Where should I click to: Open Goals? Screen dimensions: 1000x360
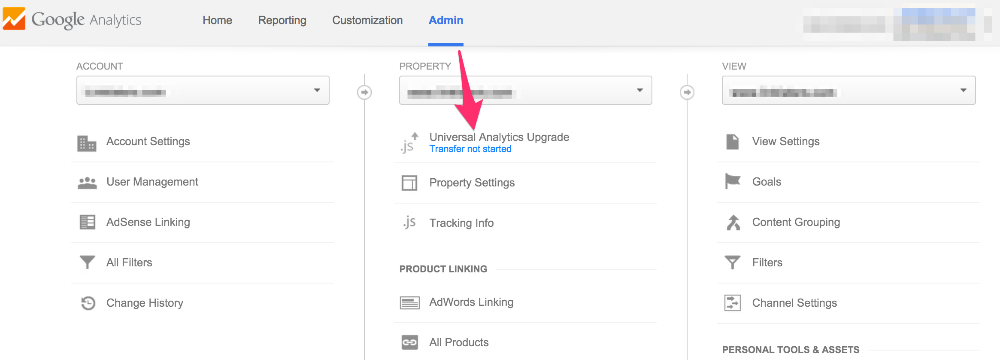[767, 182]
